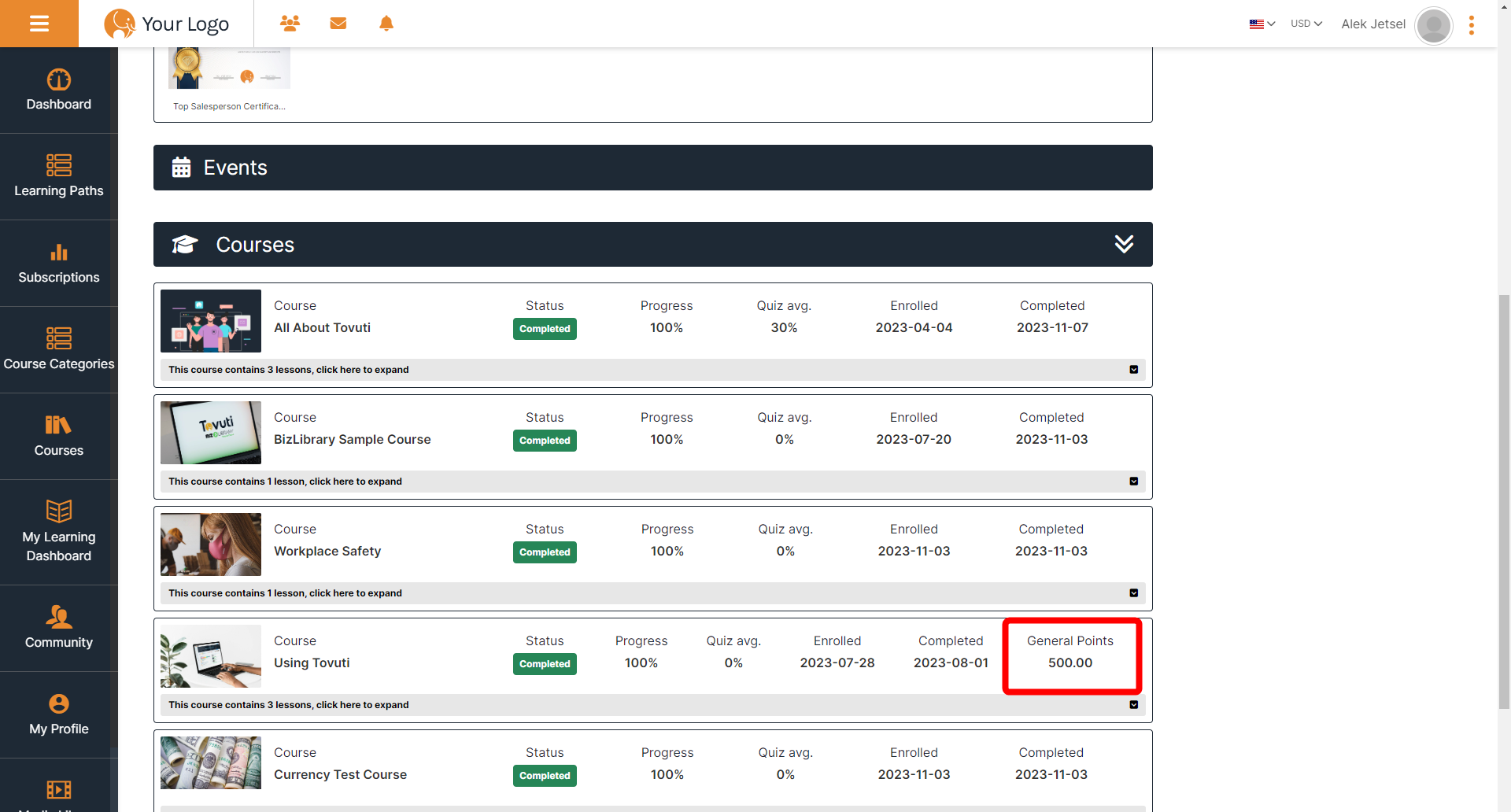The image size is (1511, 812).
Task: Click the Courses graduation cap icon
Action: click(x=185, y=245)
